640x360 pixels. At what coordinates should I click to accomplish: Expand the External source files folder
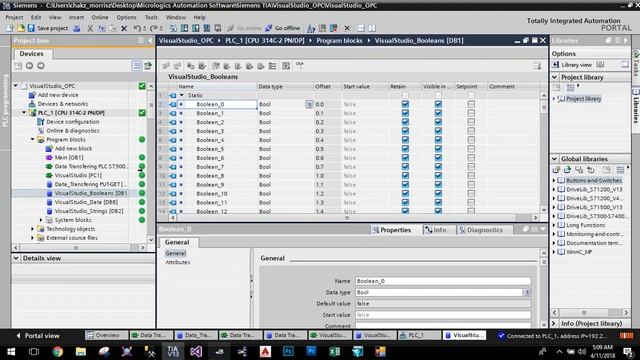pos(33,238)
